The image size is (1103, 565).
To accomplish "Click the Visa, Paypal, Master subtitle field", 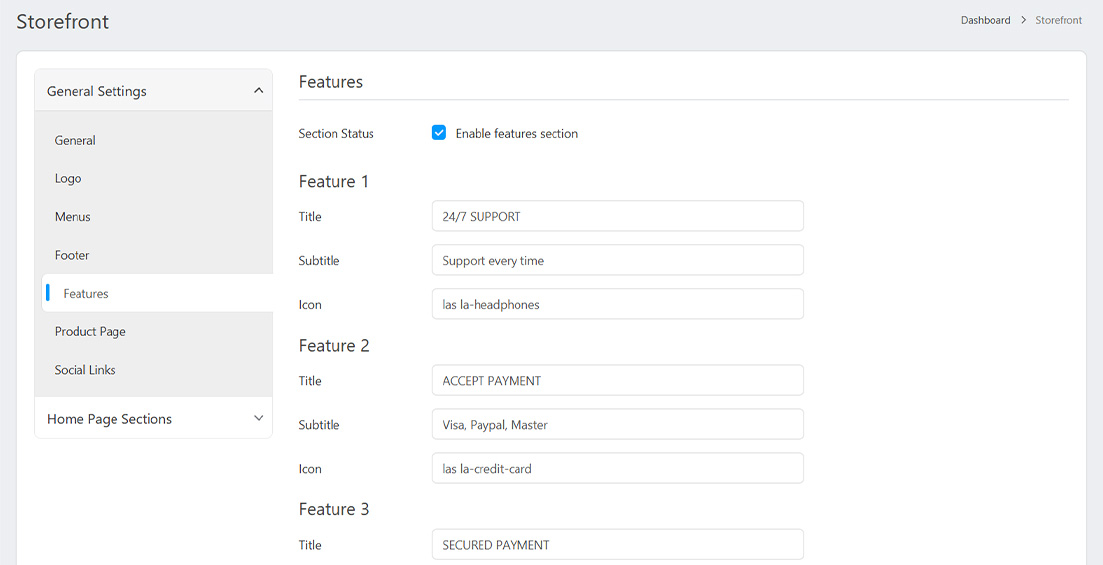I will (x=617, y=424).
